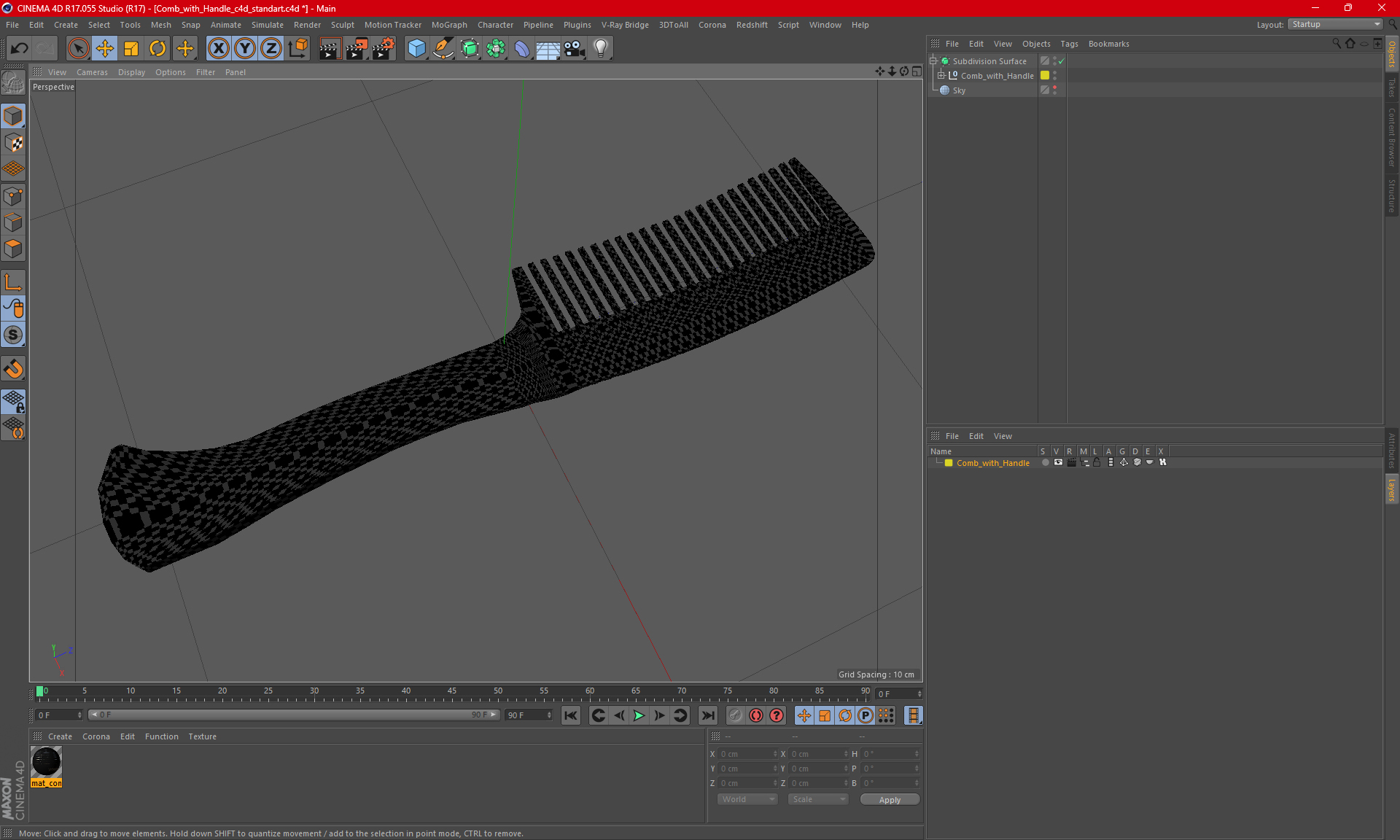The image size is (1400, 840).
Task: Expand the Comb_with_Handle tree item
Action: [x=941, y=76]
